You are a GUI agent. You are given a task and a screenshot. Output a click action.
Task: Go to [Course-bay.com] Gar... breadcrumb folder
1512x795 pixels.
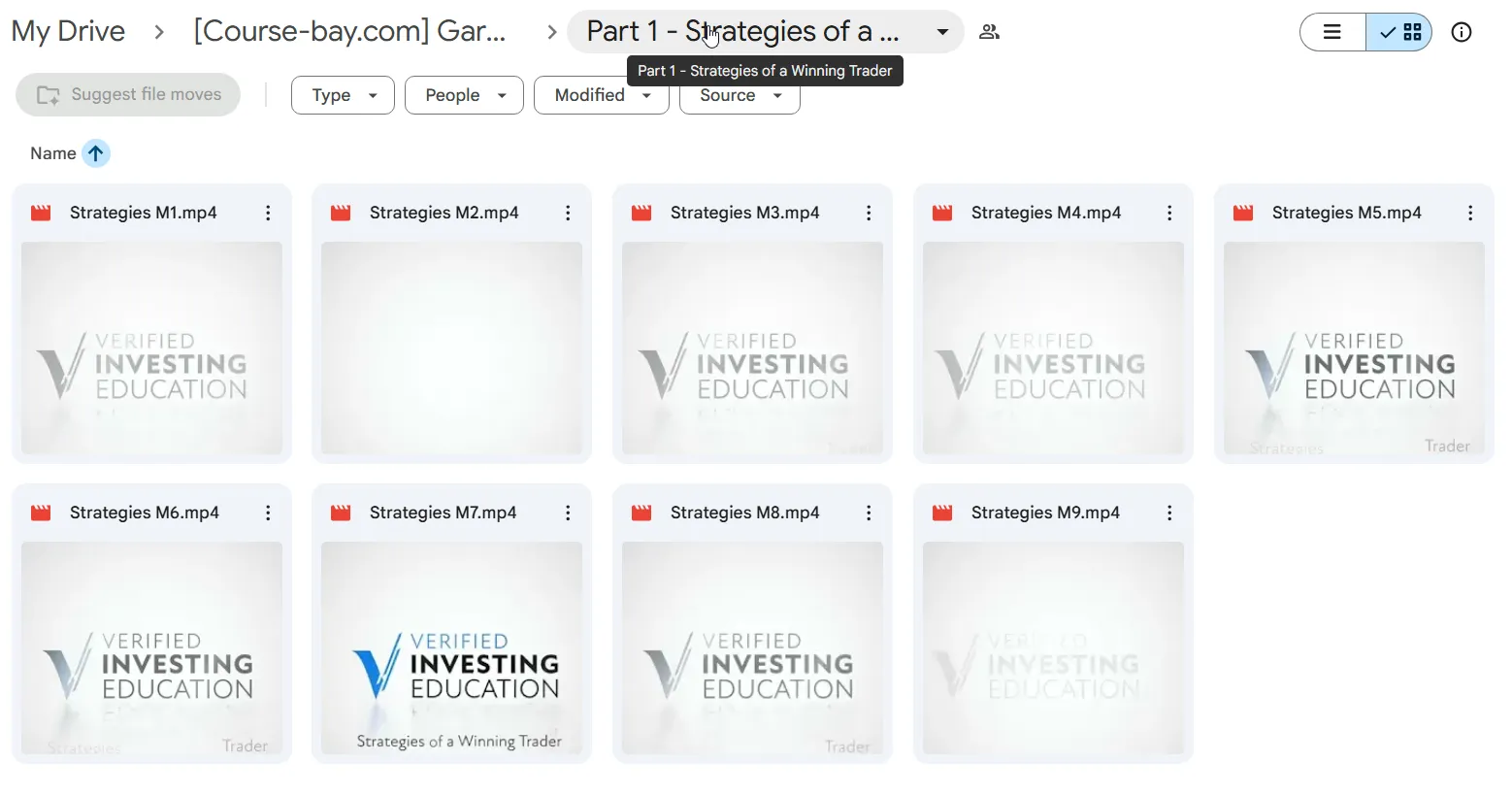[349, 32]
